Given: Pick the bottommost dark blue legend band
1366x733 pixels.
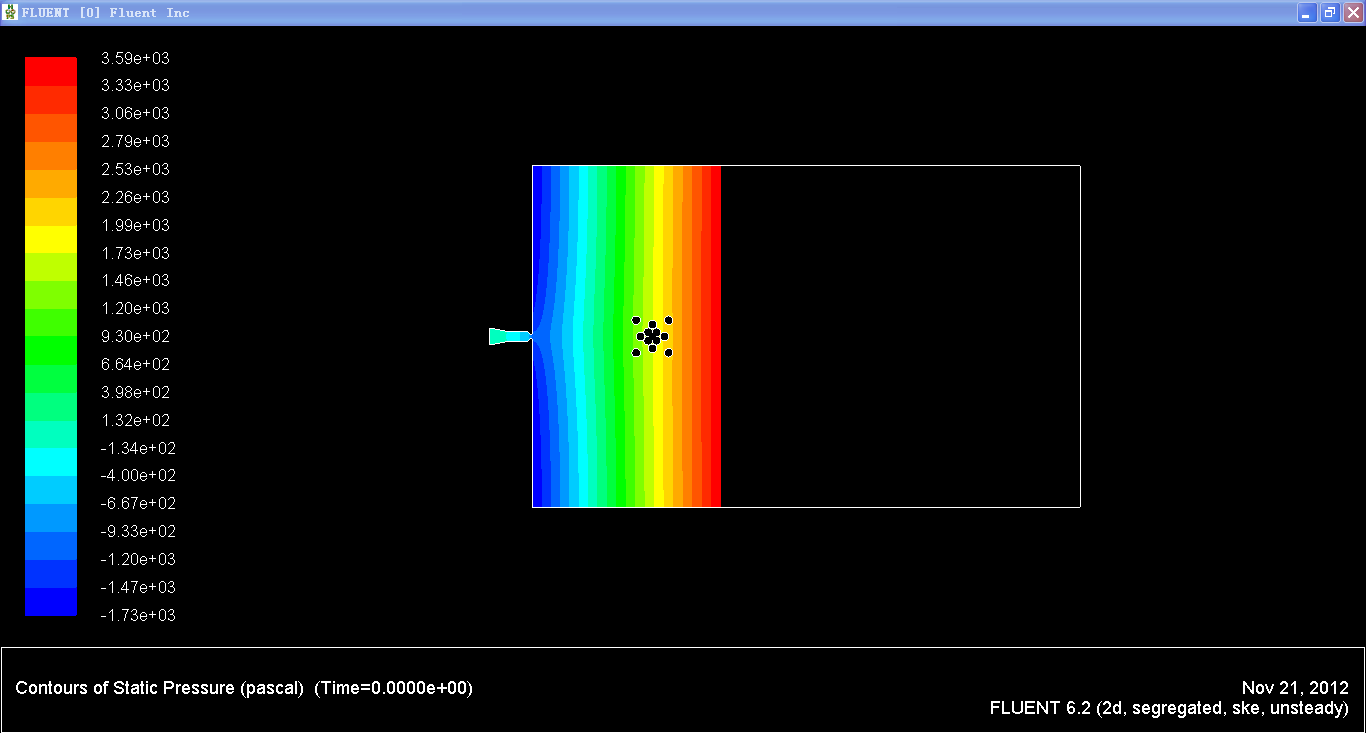Looking at the screenshot, I should (51, 602).
